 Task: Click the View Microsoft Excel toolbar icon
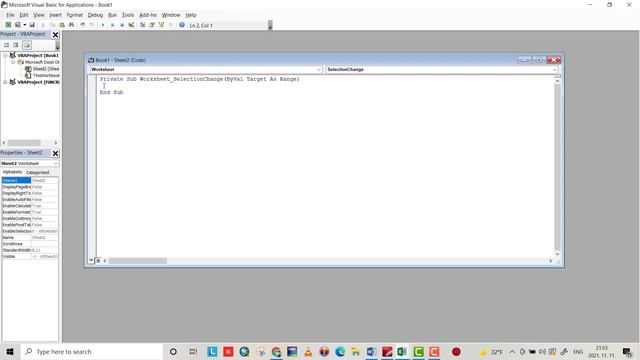(x=8, y=25)
